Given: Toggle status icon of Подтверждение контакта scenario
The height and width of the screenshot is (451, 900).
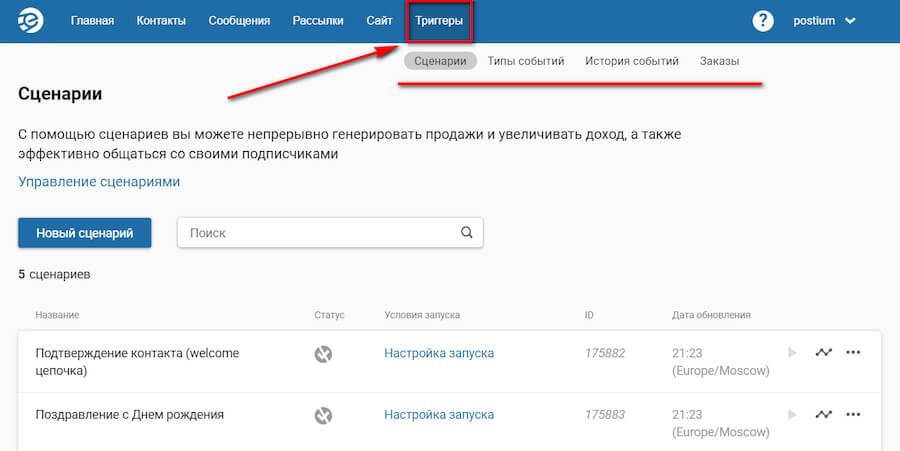Looking at the screenshot, I should (x=323, y=354).
